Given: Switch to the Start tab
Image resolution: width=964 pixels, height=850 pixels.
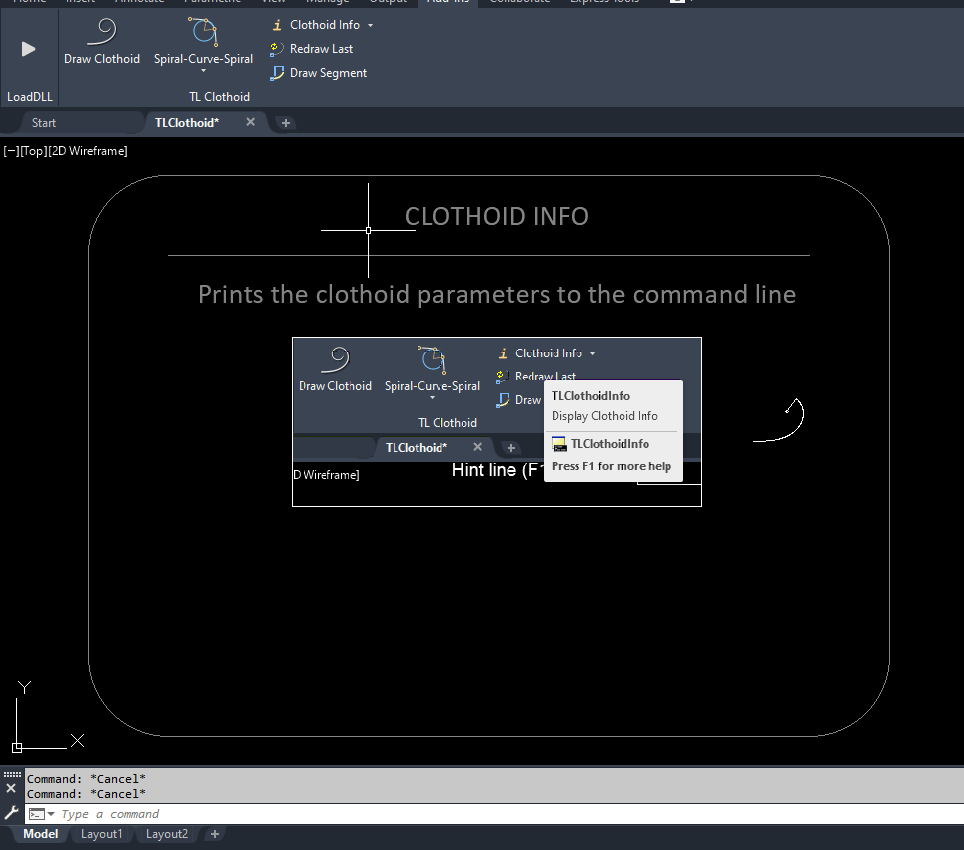Looking at the screenshot, I should point(44,123).
